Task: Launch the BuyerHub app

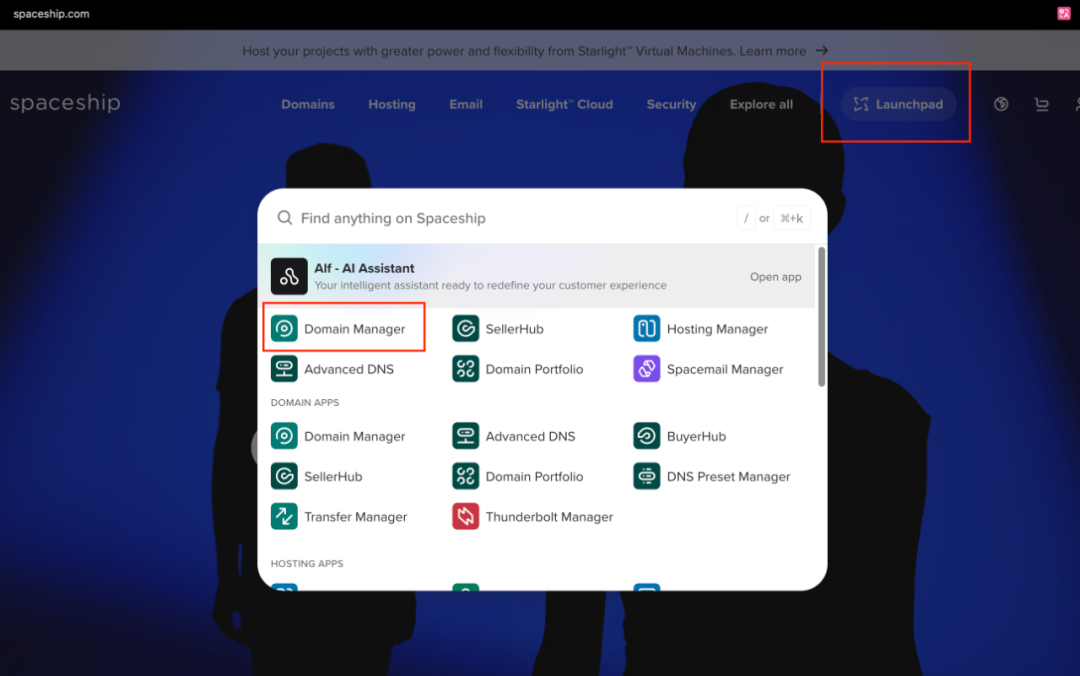Action: (x=680, y=436)
